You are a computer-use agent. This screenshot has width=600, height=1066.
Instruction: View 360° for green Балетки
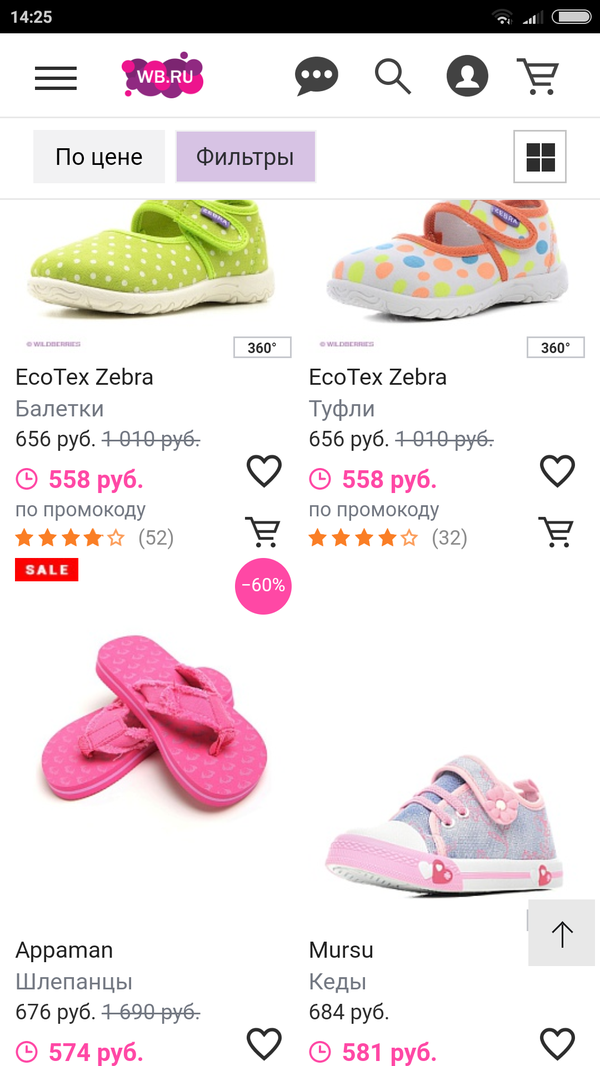point(262,348)
